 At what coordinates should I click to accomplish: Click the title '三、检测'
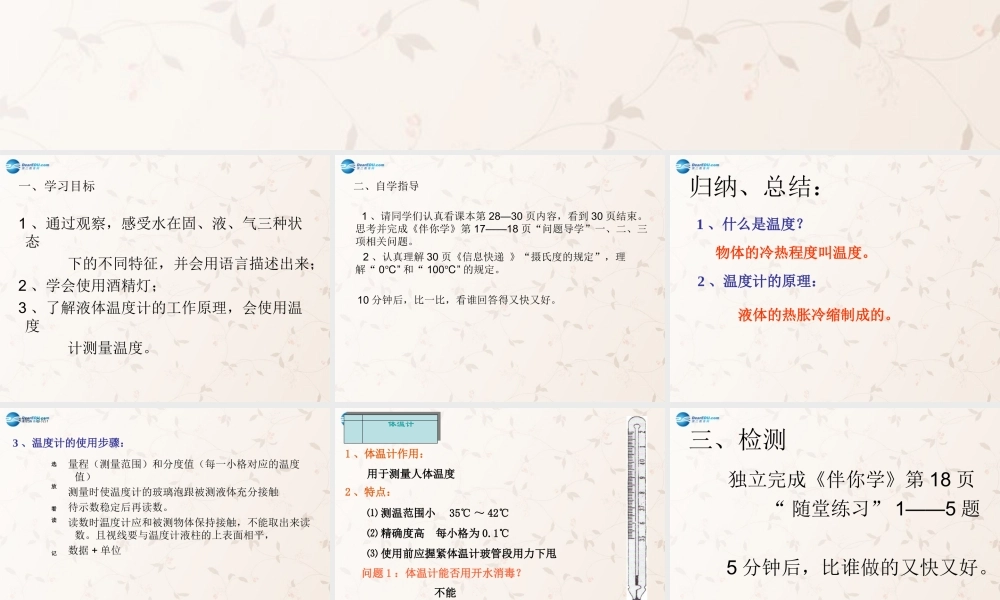tap(737, 439)
